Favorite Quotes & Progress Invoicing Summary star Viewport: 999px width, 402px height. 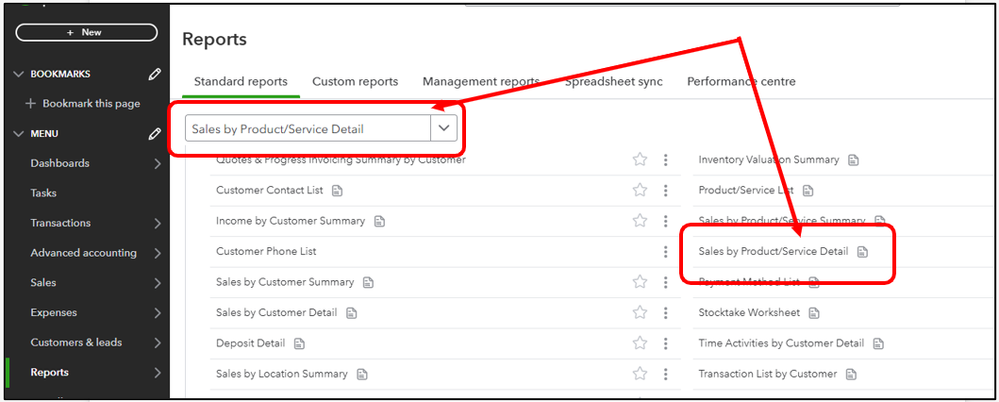click(640, 160)
